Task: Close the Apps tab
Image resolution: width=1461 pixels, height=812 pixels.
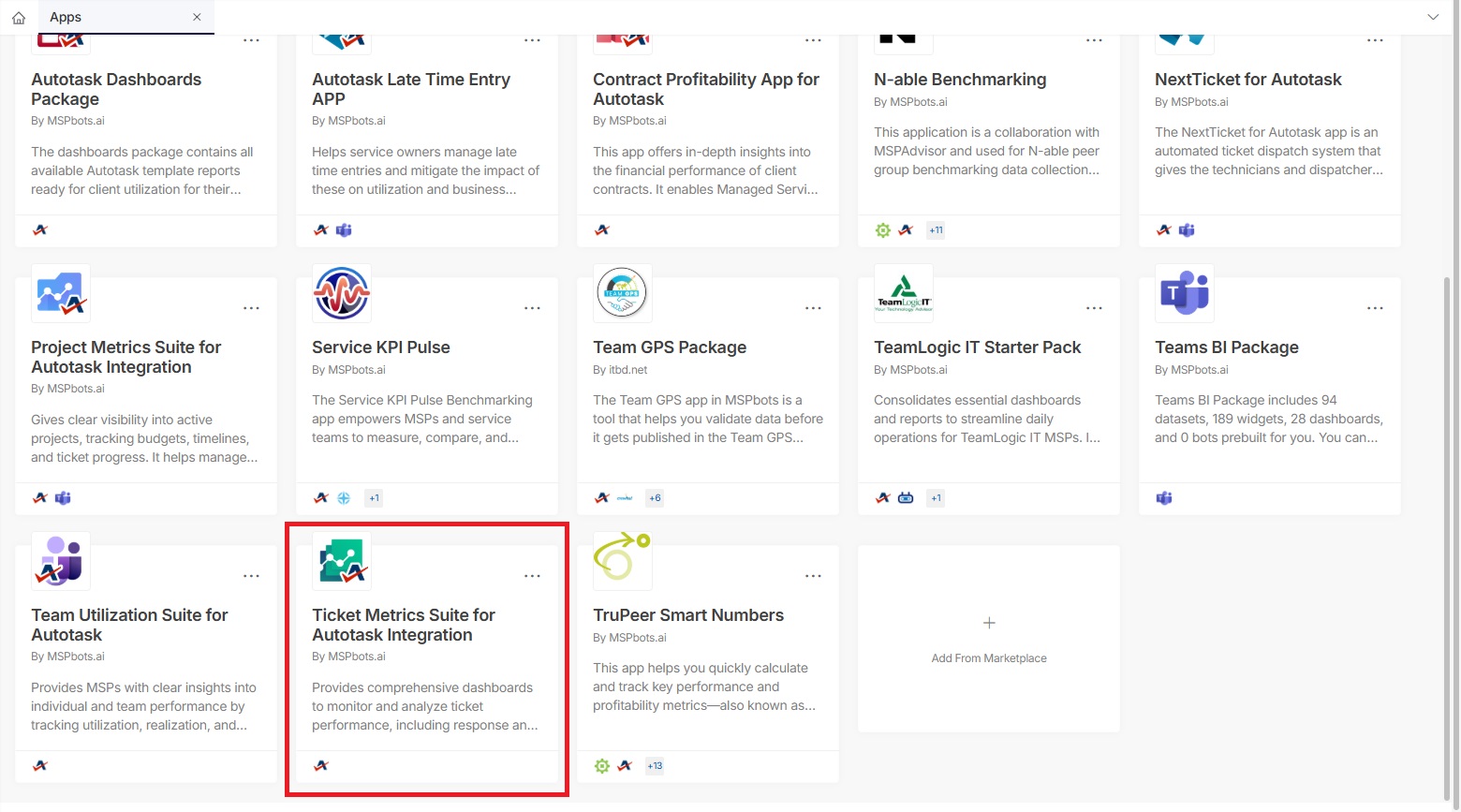Action: tap(197, 17)
